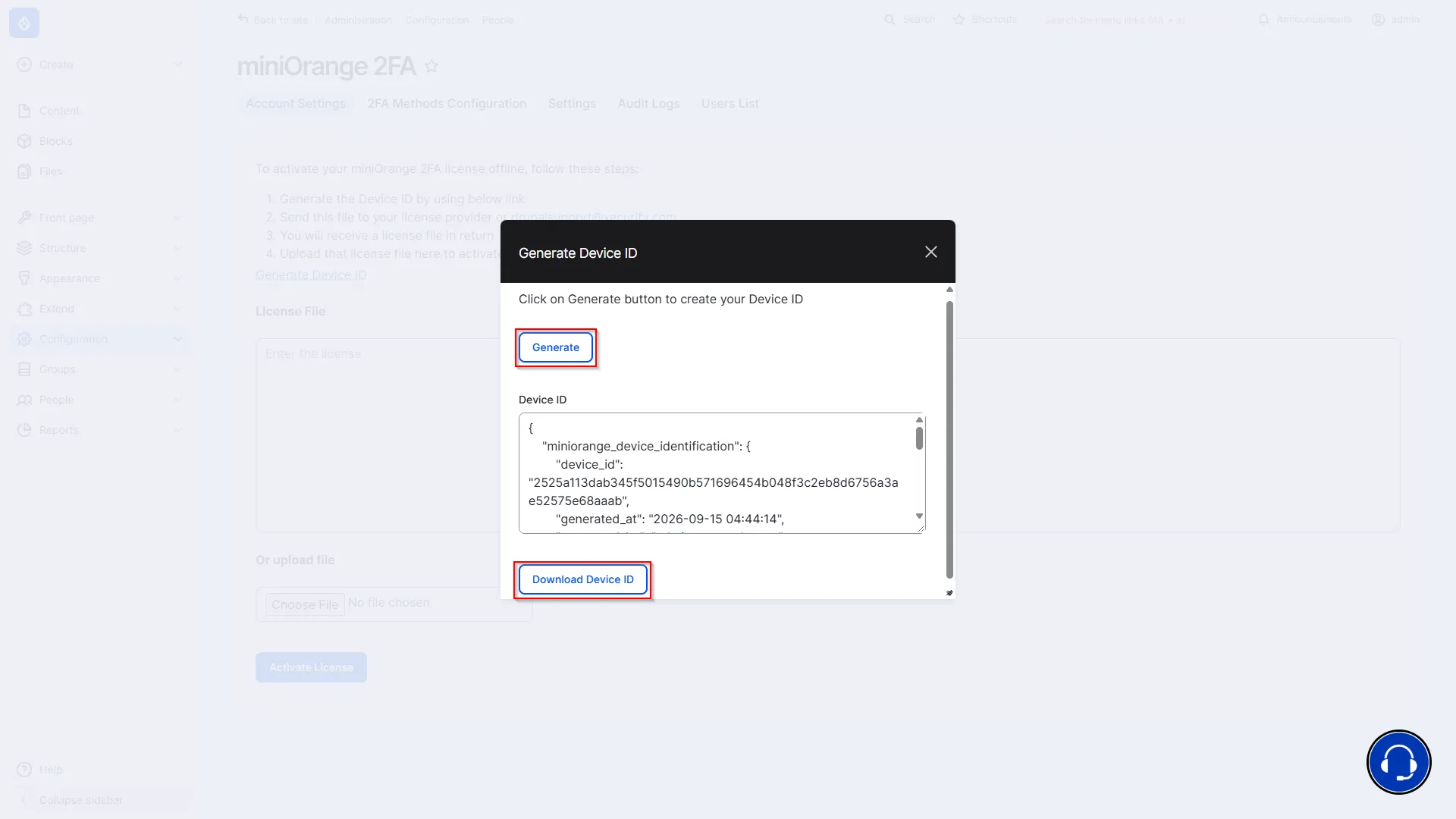Click Collapse sidebar
This screenshot has height=819, width=1456.
pyautogui.click(x=80, y=800)
